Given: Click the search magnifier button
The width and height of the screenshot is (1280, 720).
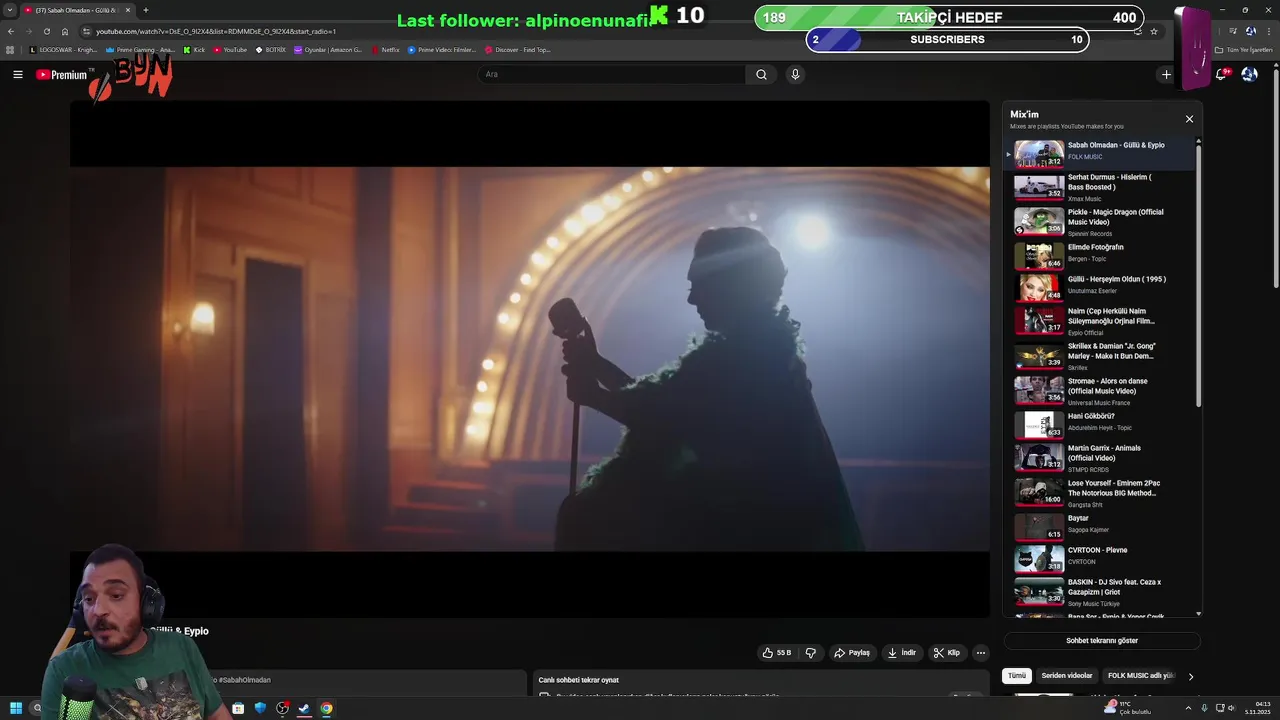Looking at the screenshot, I should click(x=761, y=74).
